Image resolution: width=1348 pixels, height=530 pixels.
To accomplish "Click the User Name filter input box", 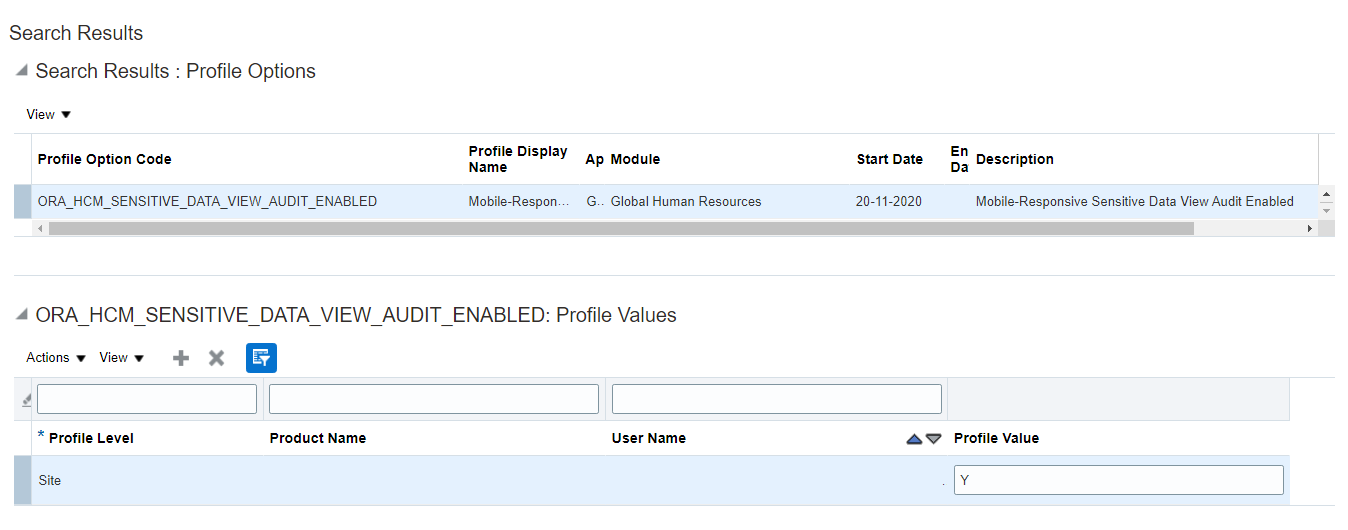I will [776, 399].
